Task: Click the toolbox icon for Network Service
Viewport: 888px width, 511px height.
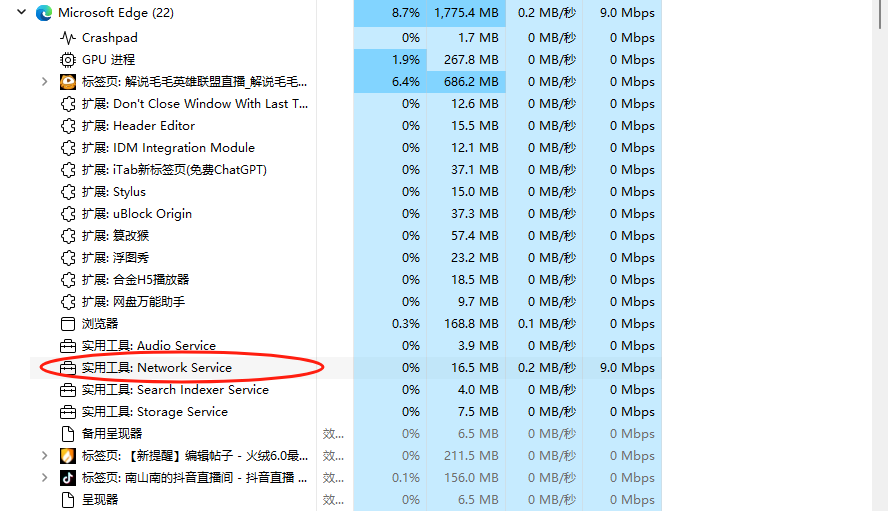Action: pos(68,368)
